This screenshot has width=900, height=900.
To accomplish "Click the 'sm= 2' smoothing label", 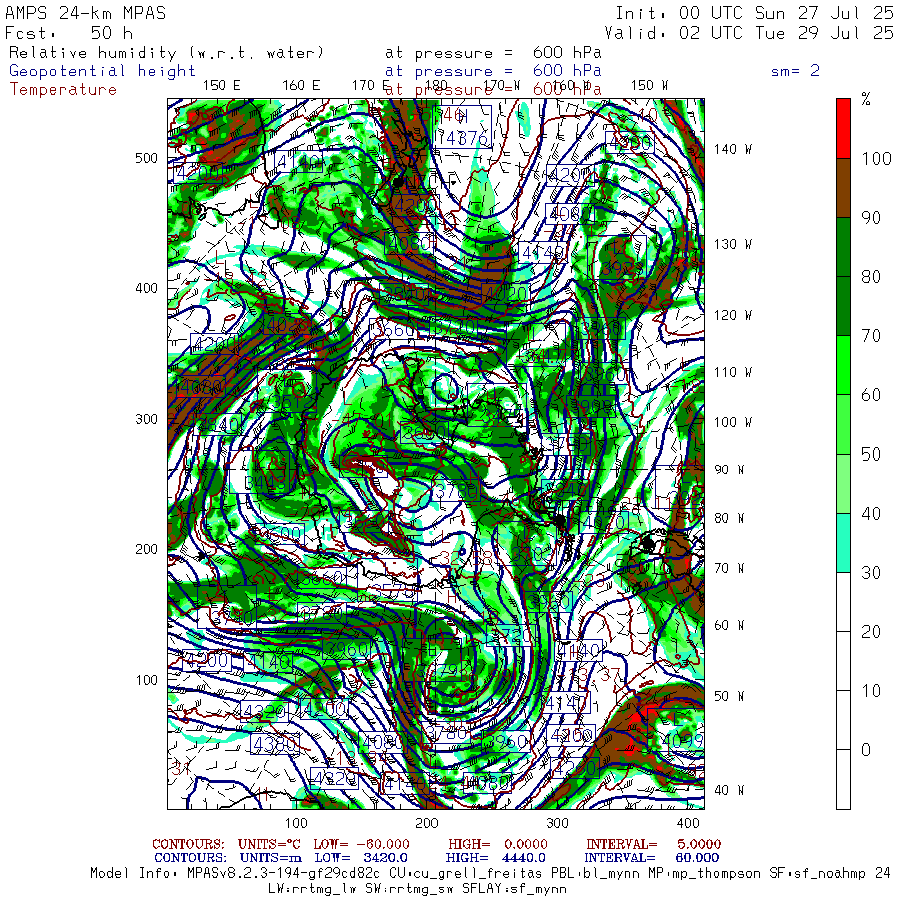I will pyautogui.click(x=796, y=71).
